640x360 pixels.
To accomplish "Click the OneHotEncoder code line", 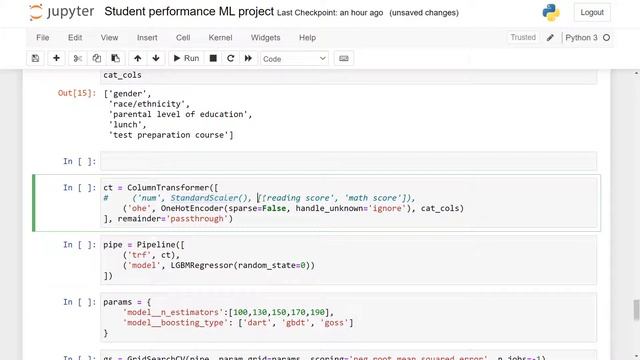I will pyautogui.click(x=293, y=208).
